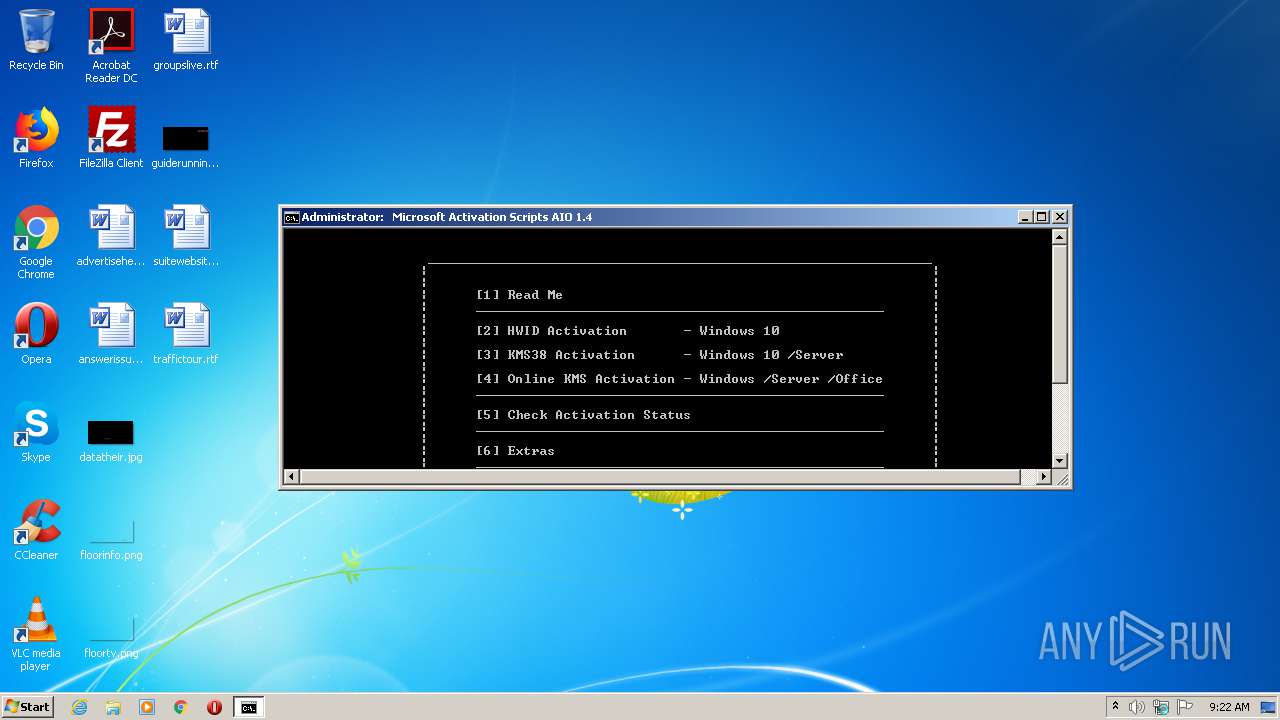The height and width of the screenshot is (720, 1280).
Task: Click the '[5] Check Activation Status' line
Action: pos(583,415)
